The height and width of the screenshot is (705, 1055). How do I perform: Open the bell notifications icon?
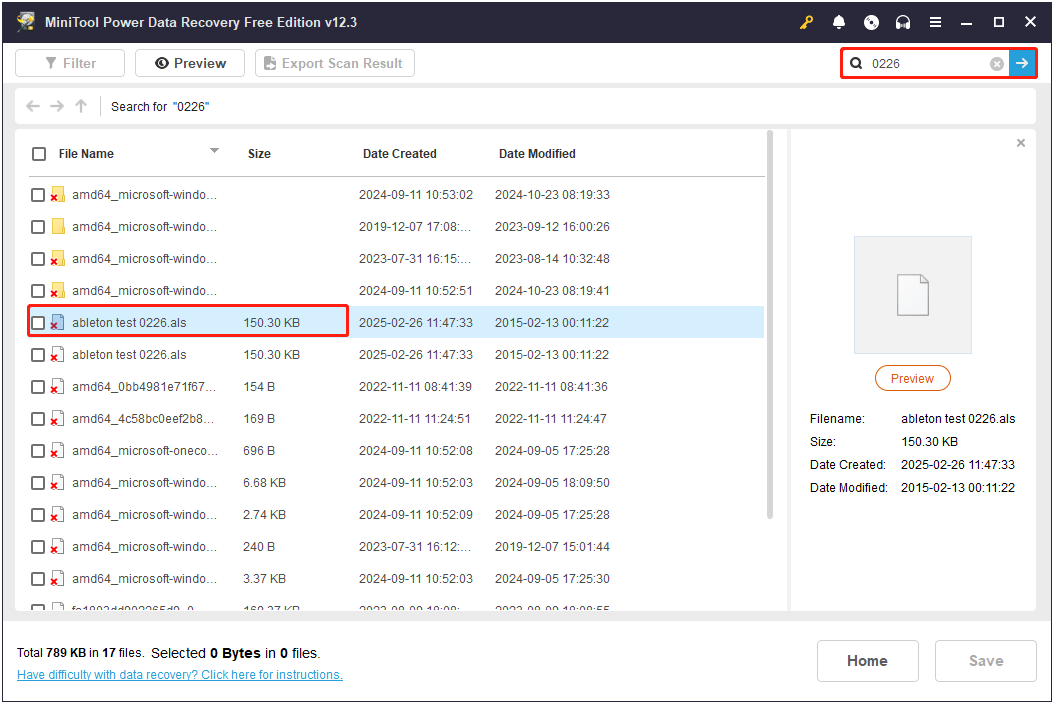click(x=838, y=22)
